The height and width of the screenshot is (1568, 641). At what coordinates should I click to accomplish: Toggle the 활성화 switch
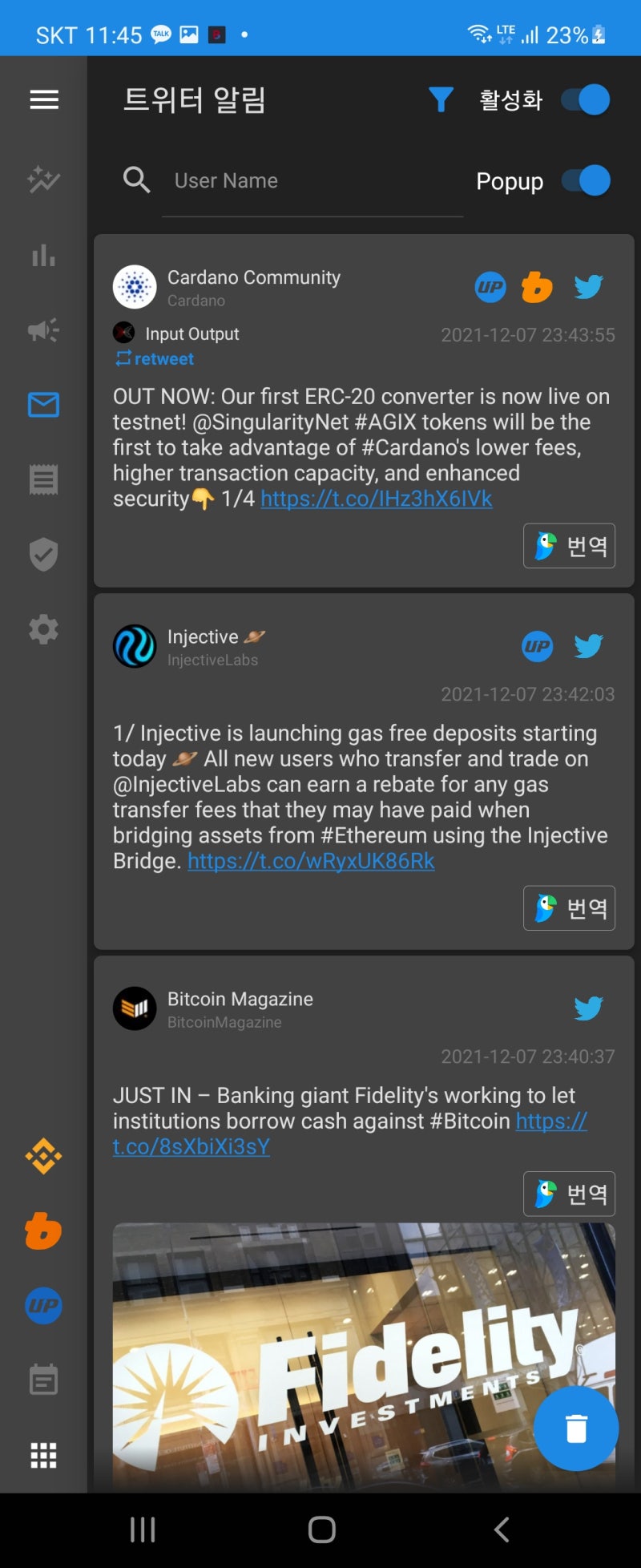pyautogui.click(x=586, y=99)
